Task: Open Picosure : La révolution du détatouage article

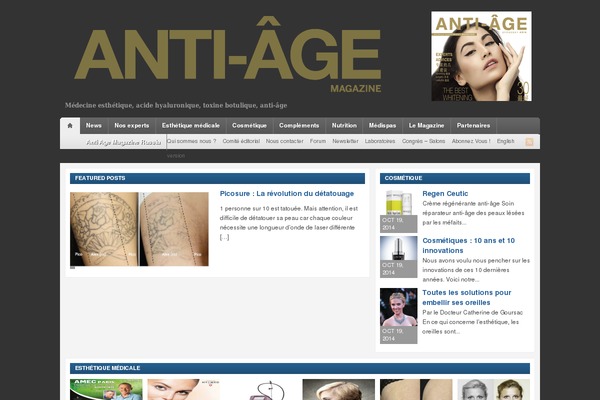Action: (x=287, y=194)
